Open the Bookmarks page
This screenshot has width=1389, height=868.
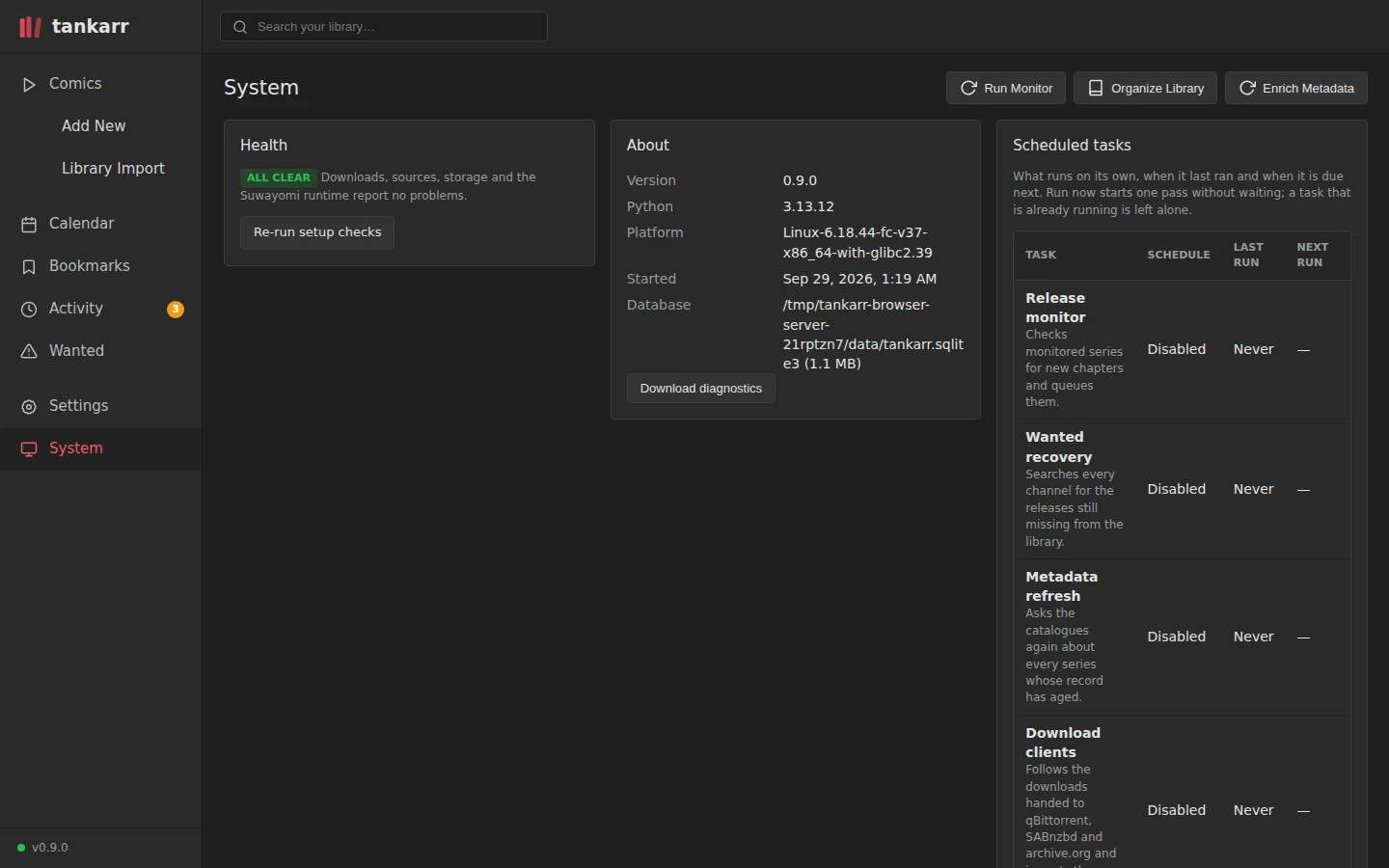pos(101,266)
